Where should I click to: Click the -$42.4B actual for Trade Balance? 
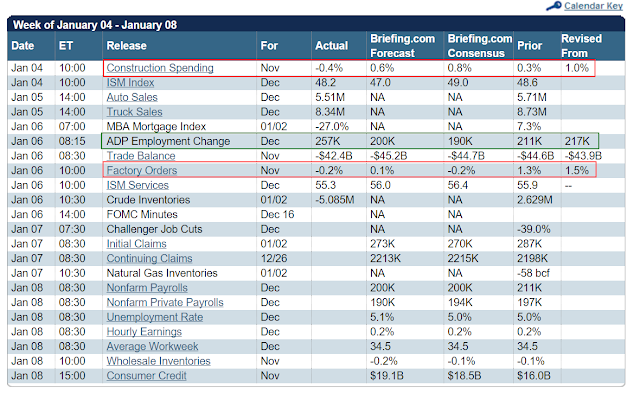334,156
